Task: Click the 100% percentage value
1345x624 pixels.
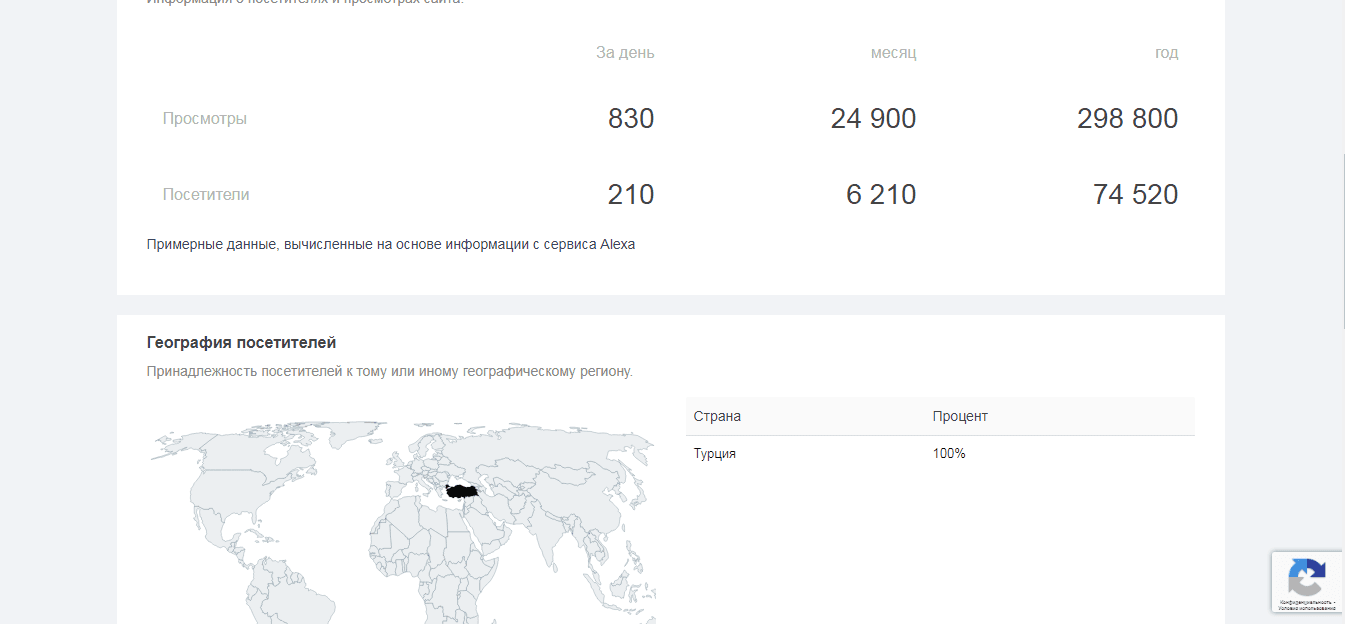Action: (x=949, y=454)
